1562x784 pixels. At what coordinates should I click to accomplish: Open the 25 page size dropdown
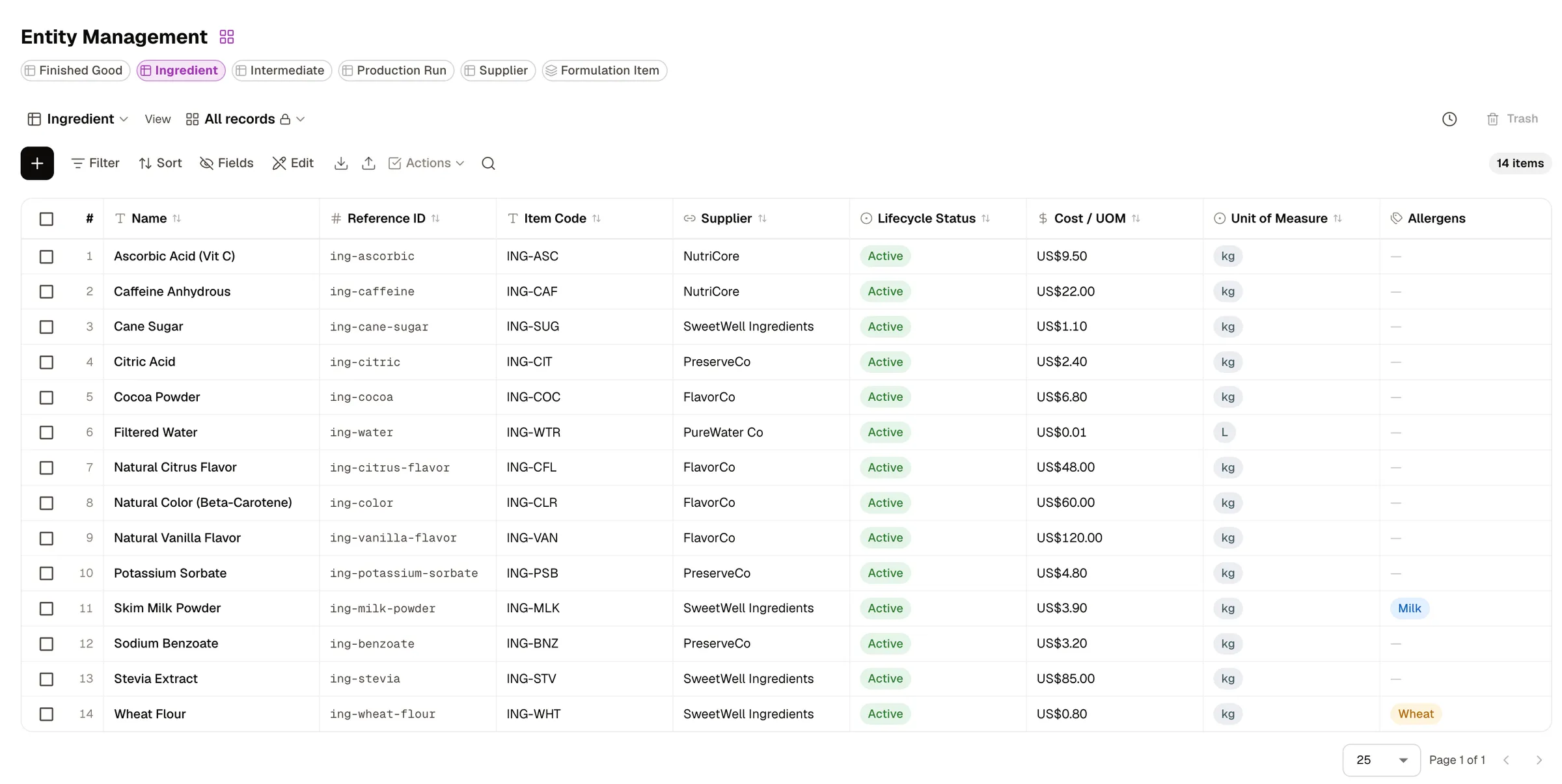(1381, 760)
